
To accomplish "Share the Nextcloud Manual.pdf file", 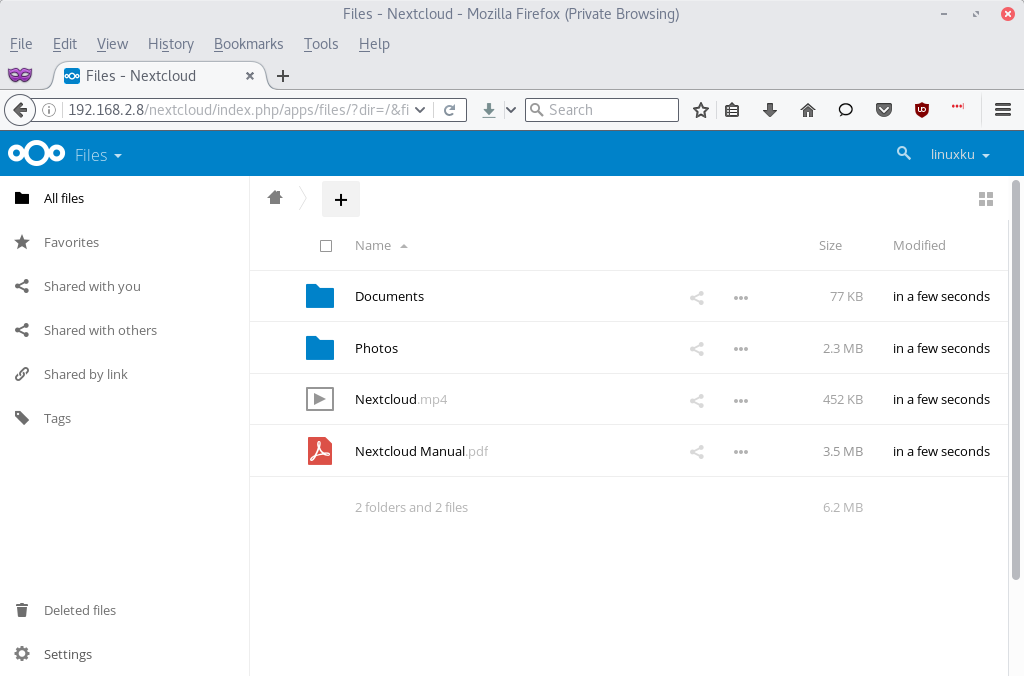I will [x=697, y=452].
